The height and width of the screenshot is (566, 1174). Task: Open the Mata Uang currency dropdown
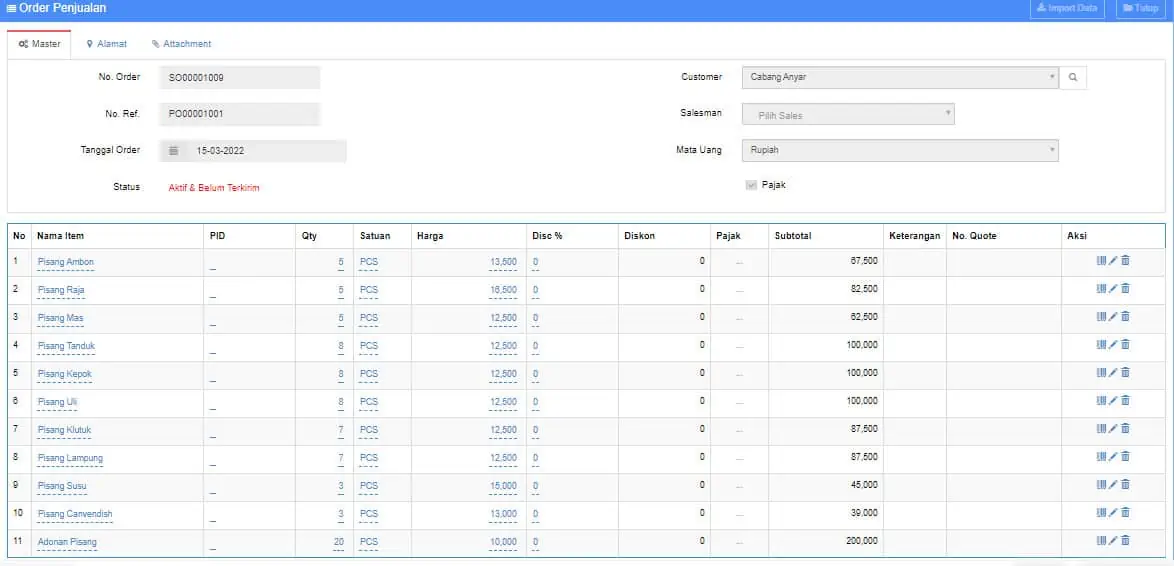[899, 150]
